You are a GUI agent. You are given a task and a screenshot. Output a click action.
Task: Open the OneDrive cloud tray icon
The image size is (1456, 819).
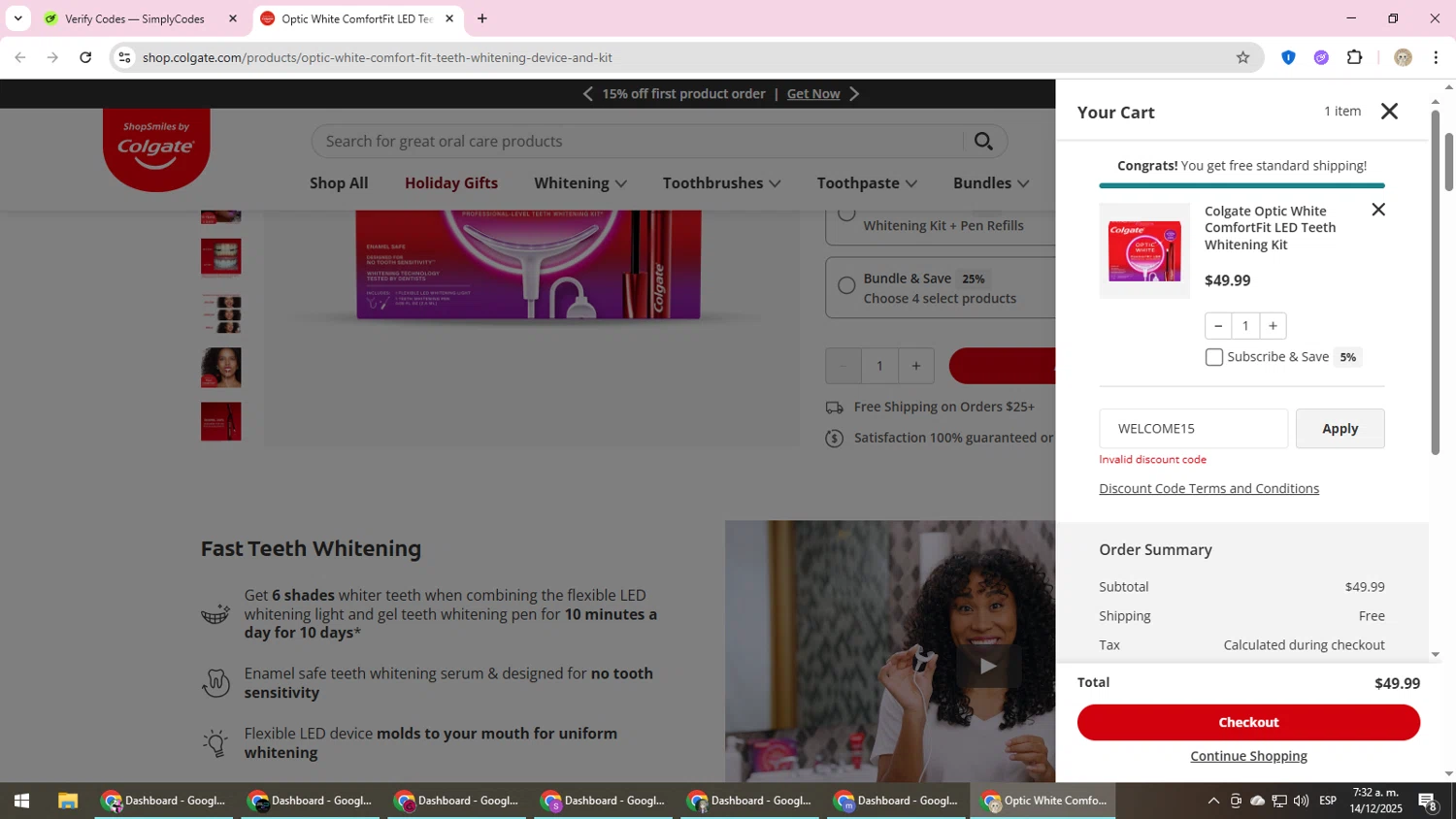click(1257, 801)
